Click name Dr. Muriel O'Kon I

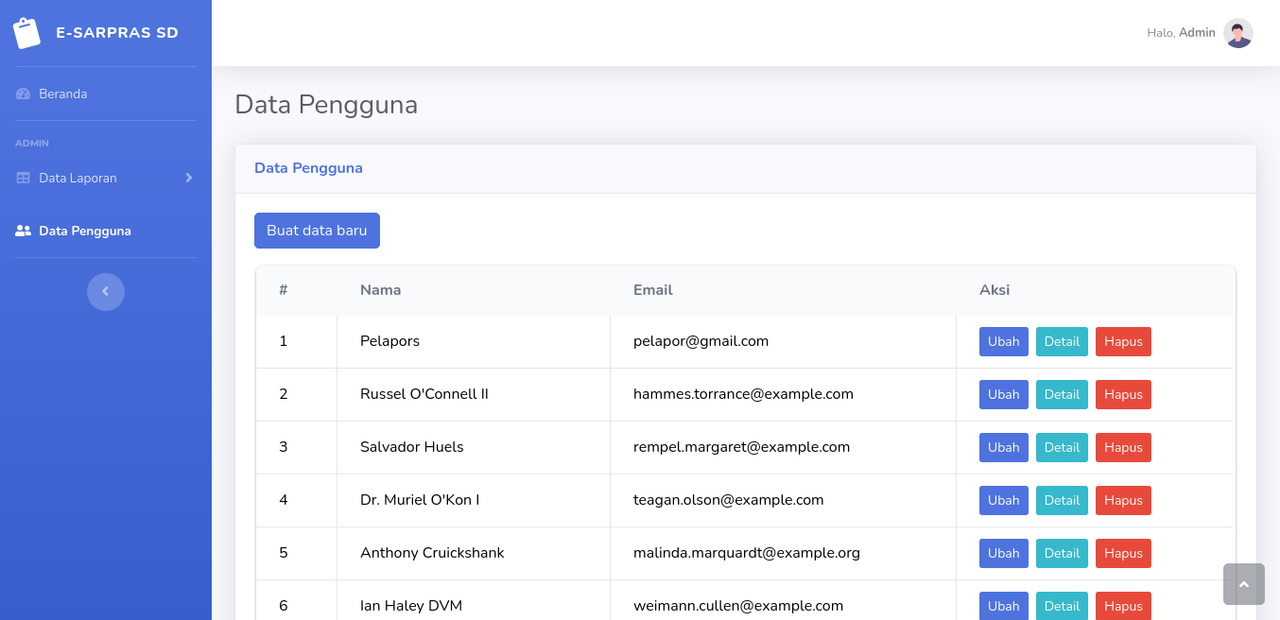click(x=420, y=500)
